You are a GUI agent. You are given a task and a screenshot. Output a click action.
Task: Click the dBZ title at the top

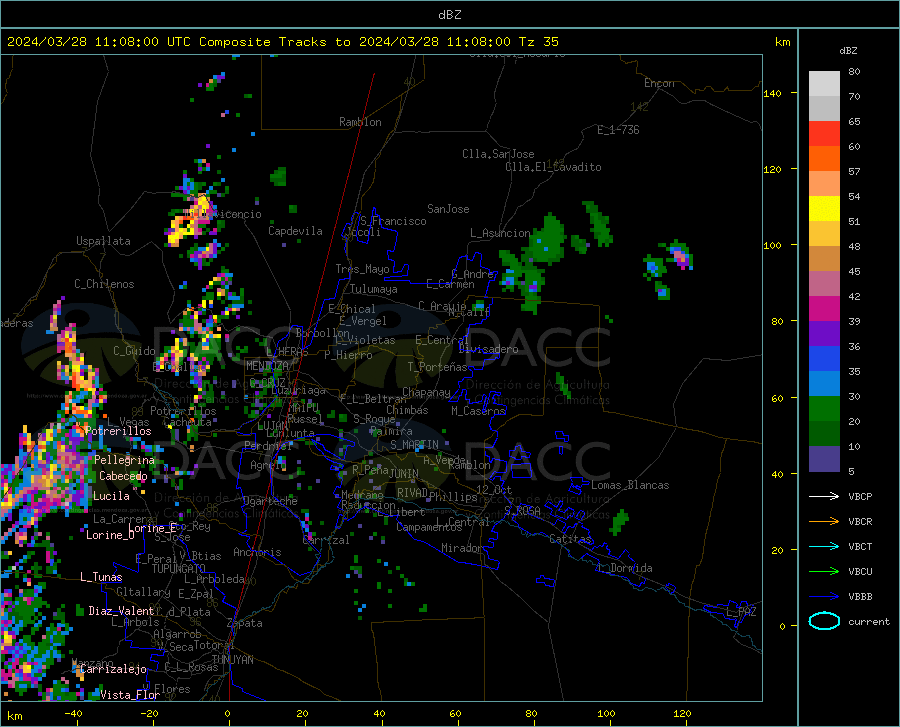449,15
